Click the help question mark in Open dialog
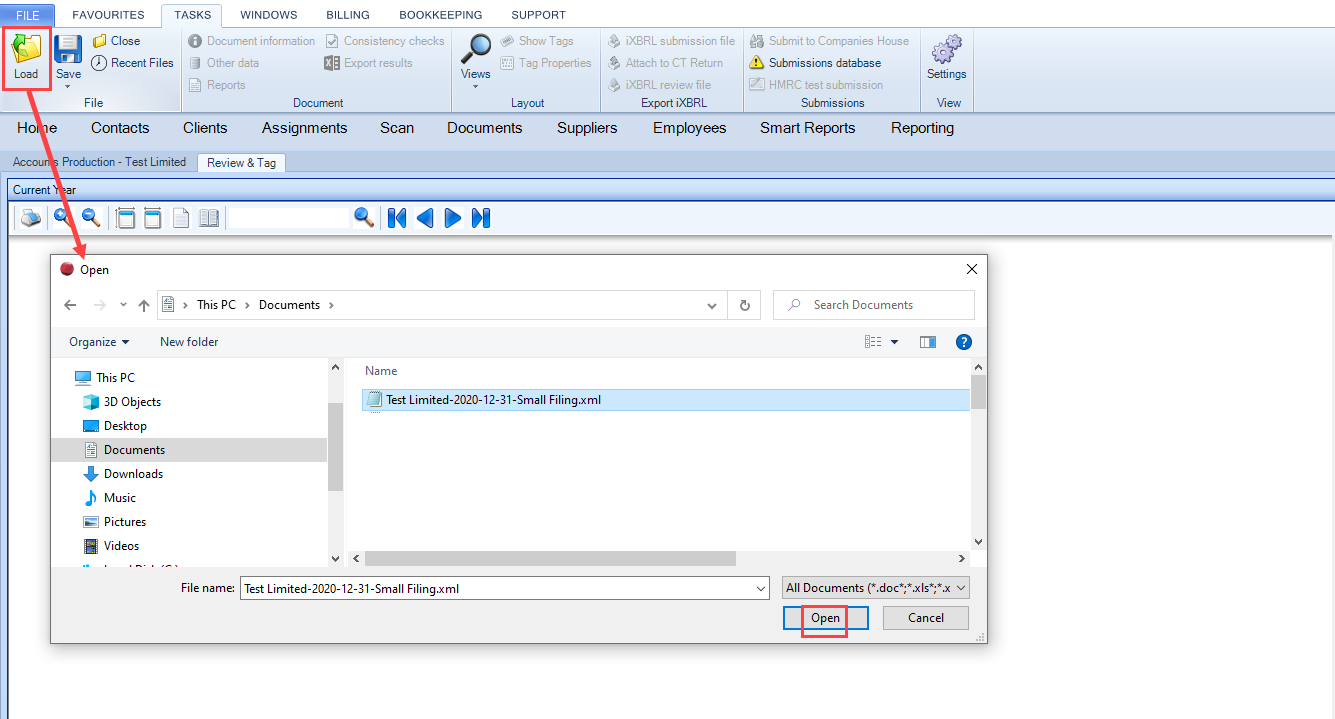The image size is (1335, 719). pos(964,342)
